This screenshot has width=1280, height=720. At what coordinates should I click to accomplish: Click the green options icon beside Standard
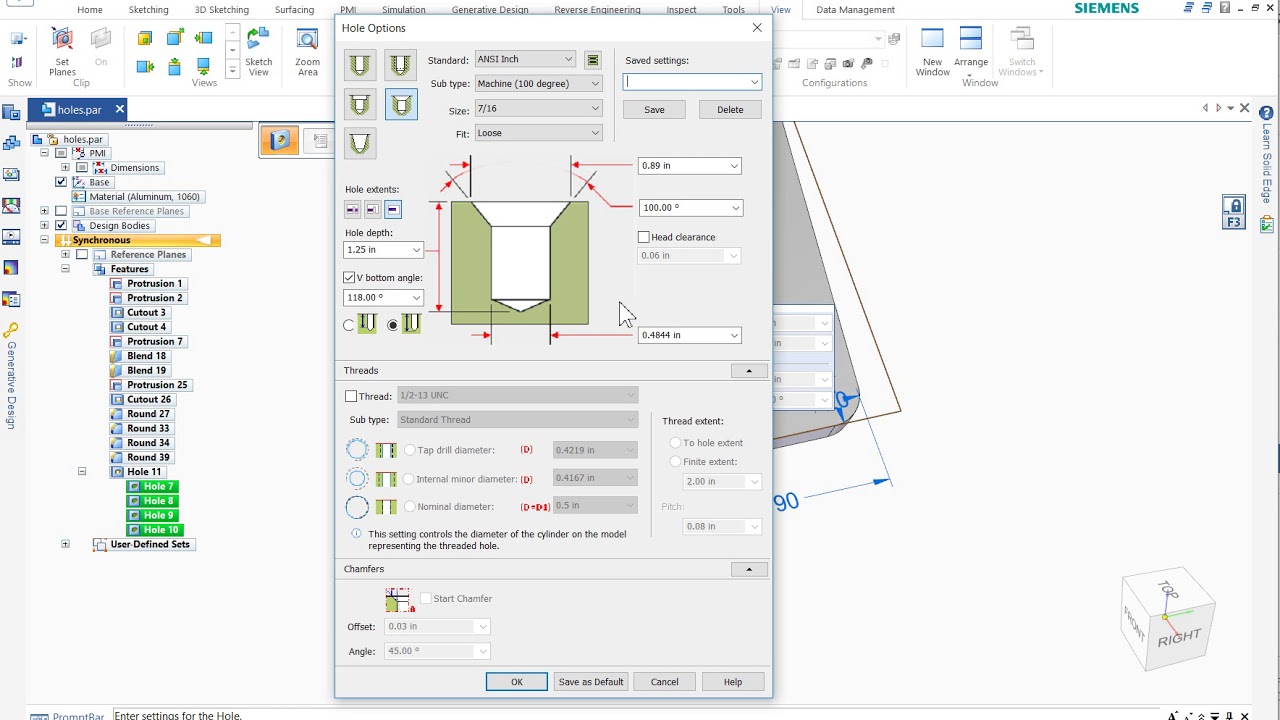(593, 60)
